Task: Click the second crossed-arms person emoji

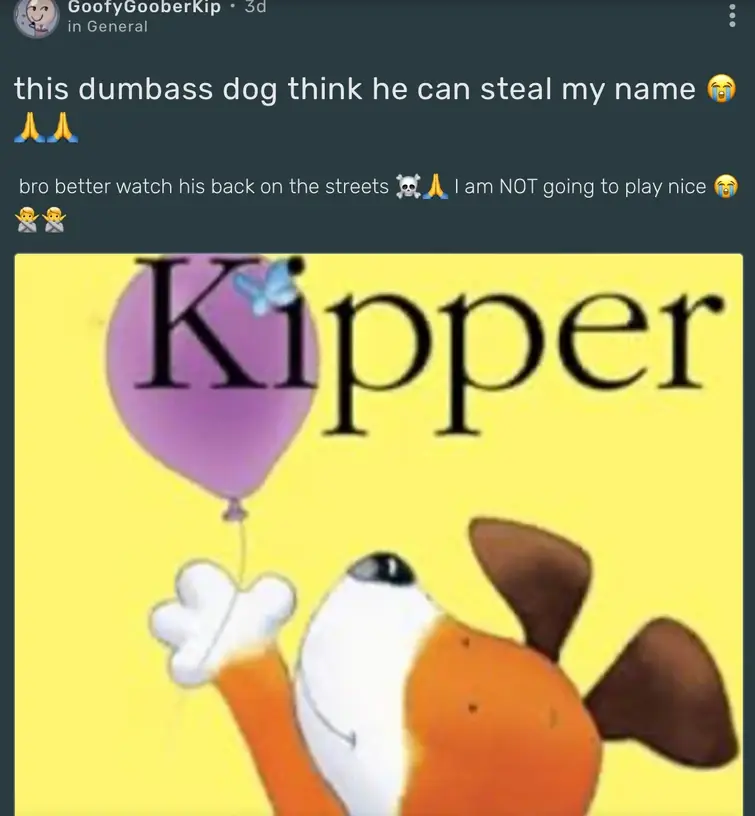Action: [x=54, y=220]
